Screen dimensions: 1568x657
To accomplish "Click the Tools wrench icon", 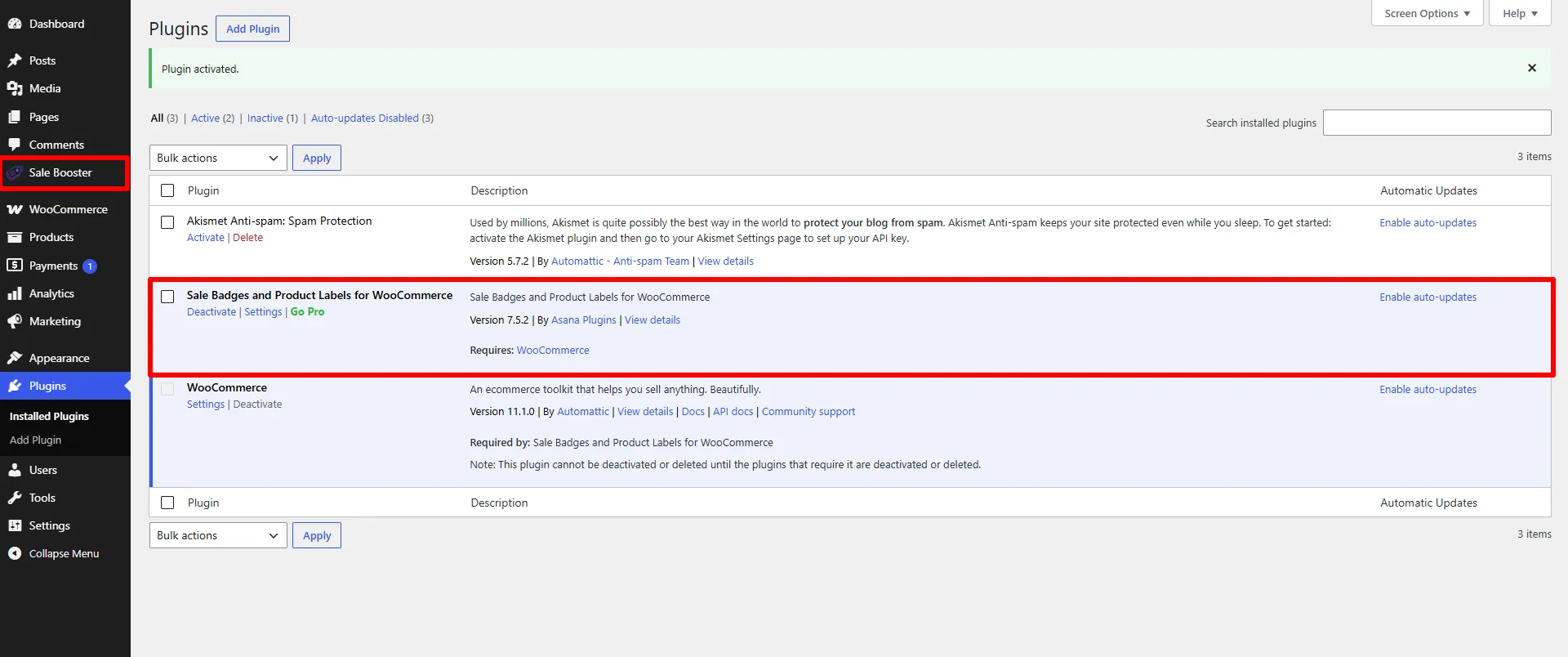I will [x=15, y=498].
